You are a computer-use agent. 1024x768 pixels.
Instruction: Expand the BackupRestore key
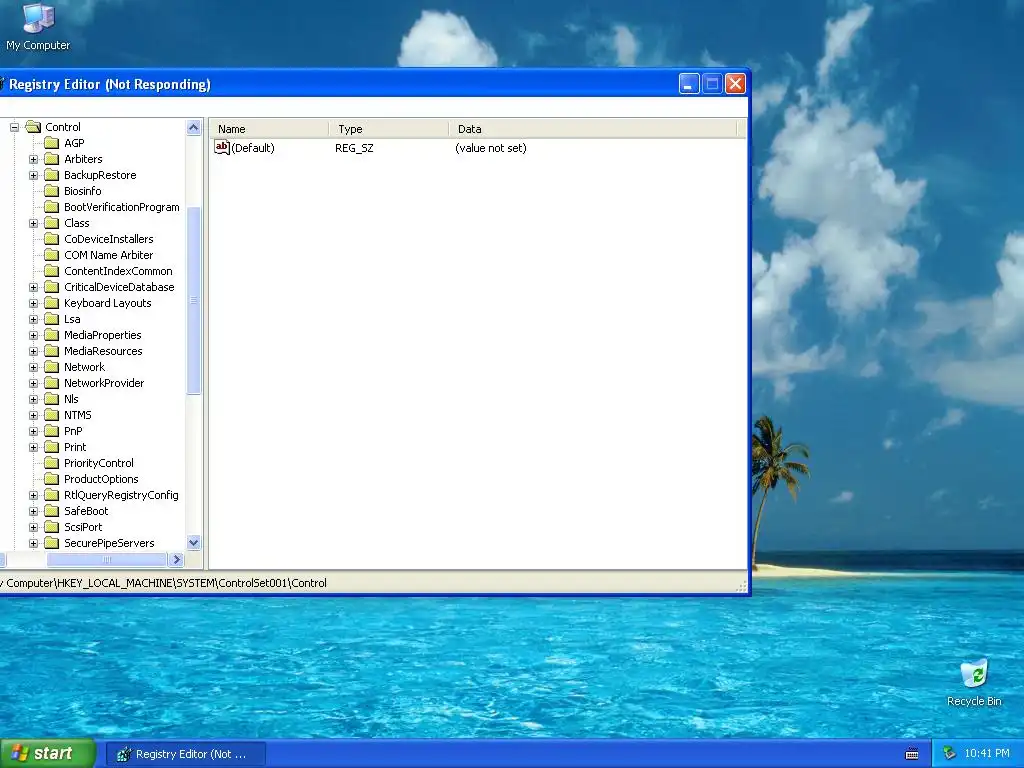[x=33, y=175]
